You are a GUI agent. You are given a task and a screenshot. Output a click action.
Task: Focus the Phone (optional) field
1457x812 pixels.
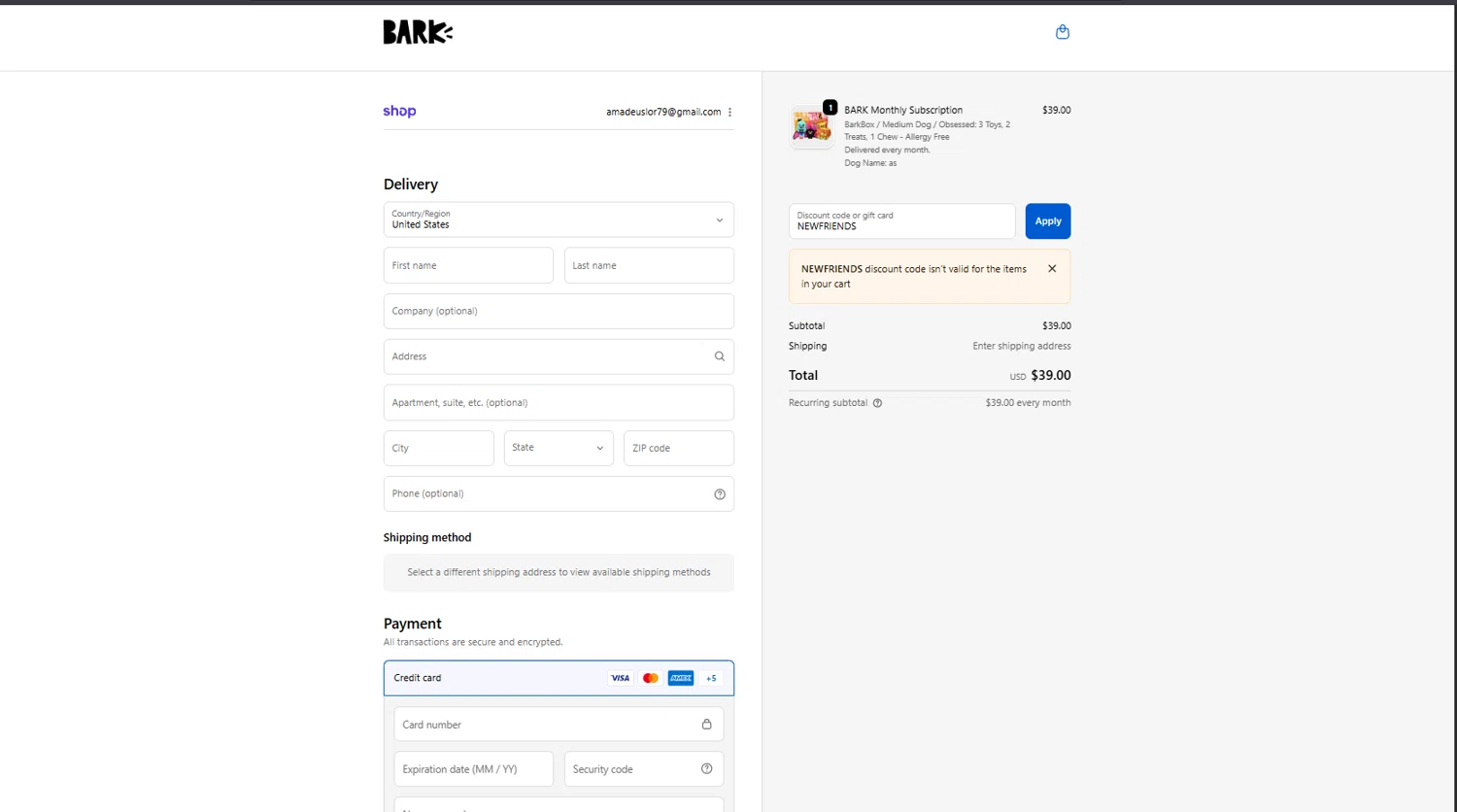559,493
